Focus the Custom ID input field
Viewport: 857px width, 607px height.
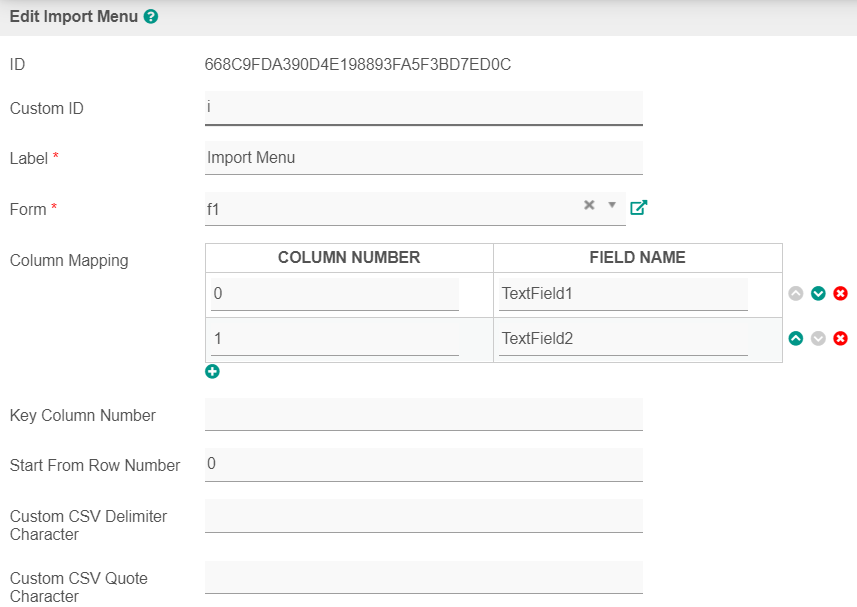tap(423, 107)
